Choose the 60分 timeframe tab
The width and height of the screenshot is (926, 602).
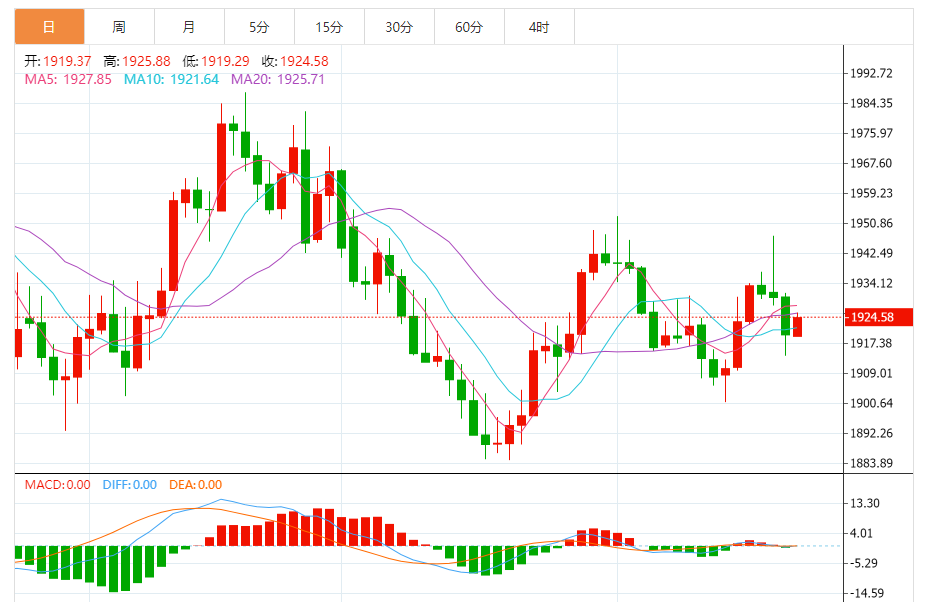point(469,27)
